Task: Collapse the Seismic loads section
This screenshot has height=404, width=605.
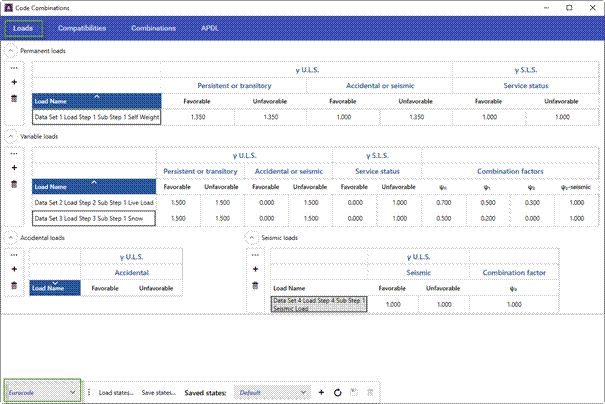Action: click(x=252, y=238)
